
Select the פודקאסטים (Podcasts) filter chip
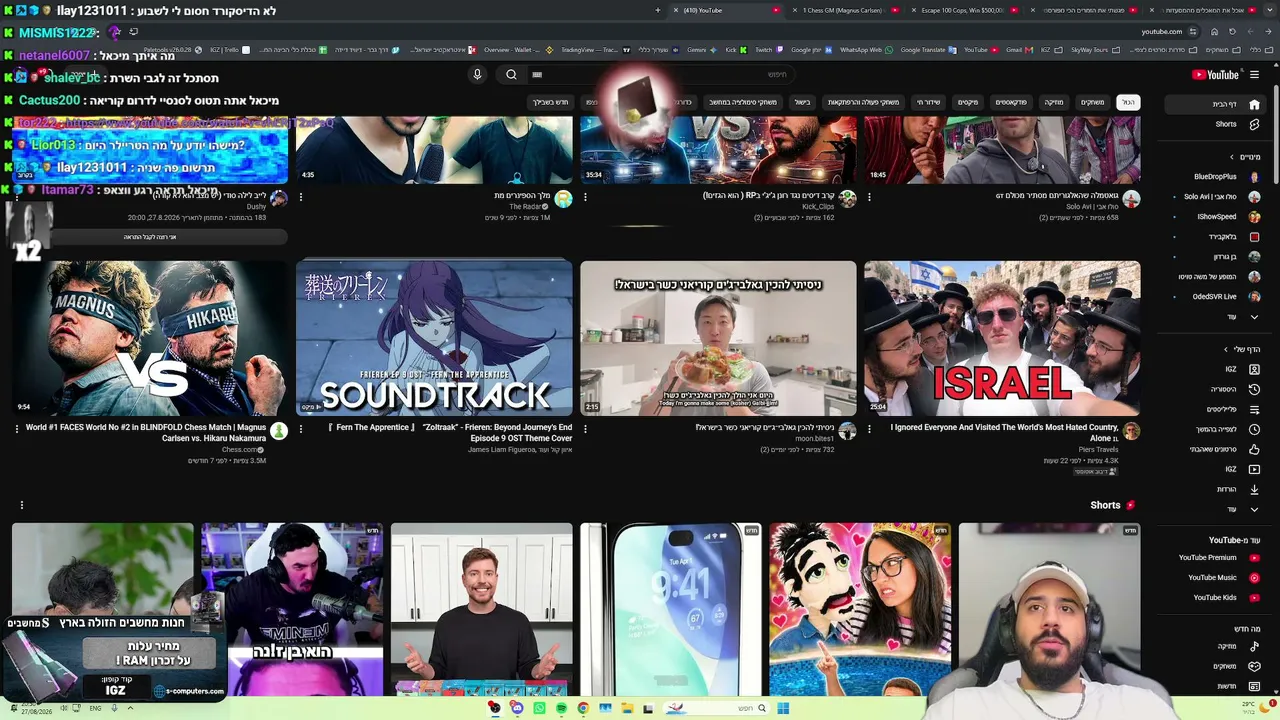(1011, 102)
